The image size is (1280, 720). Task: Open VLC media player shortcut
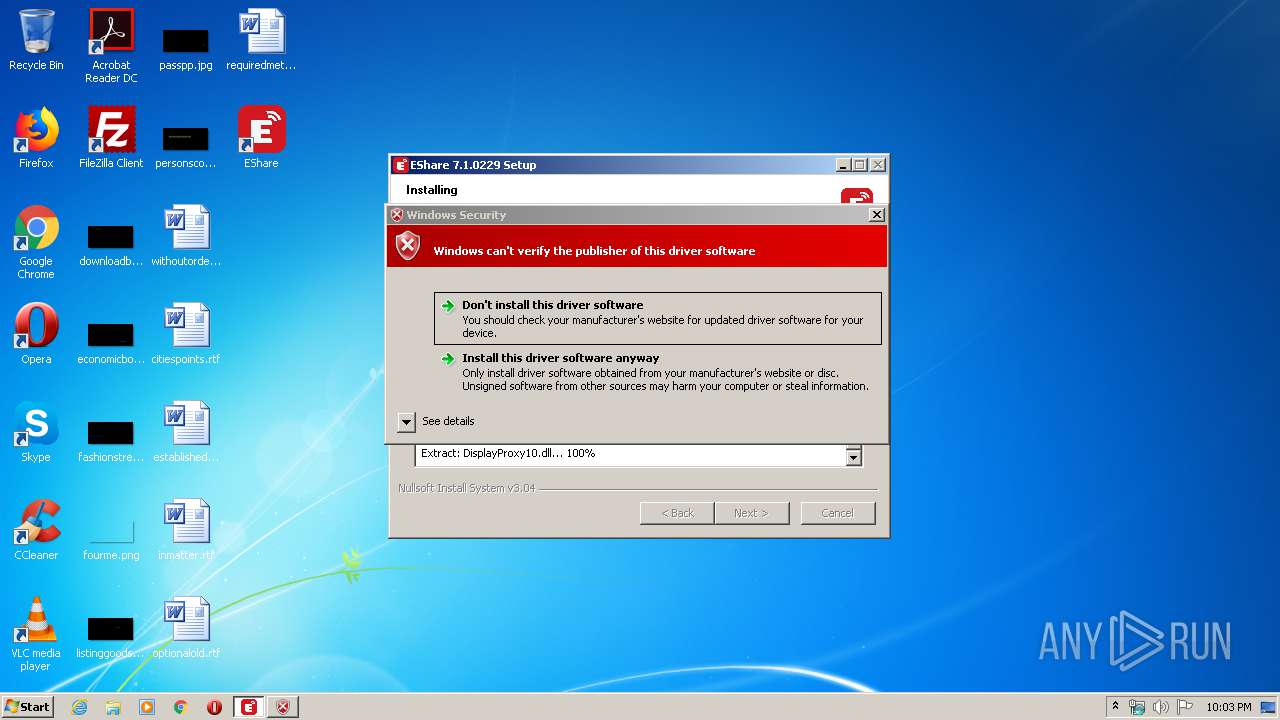point(36,634)
